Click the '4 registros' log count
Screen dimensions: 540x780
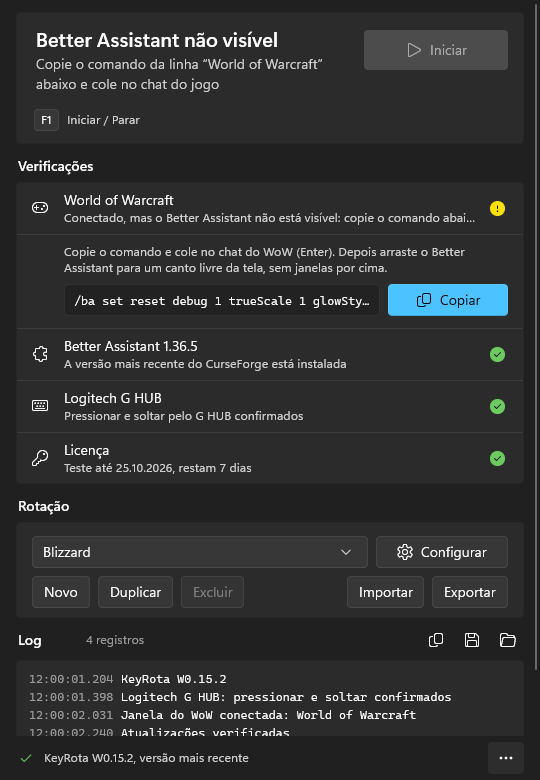(x=115, y=640)
